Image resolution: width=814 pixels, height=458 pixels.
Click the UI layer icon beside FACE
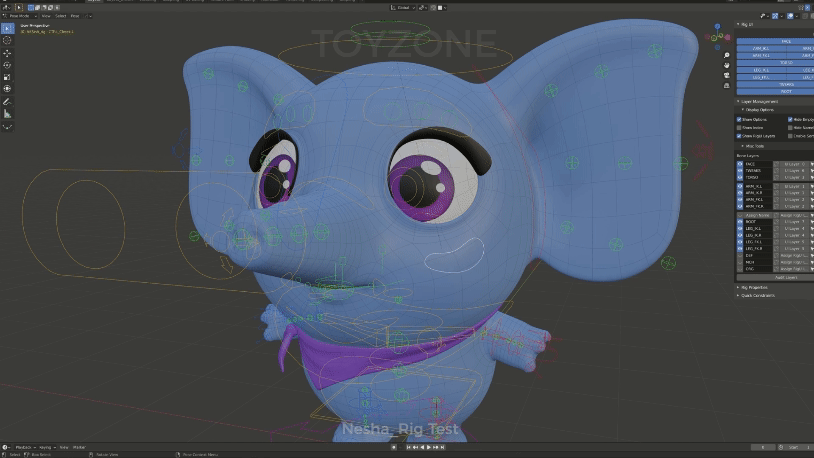[777, 164]
